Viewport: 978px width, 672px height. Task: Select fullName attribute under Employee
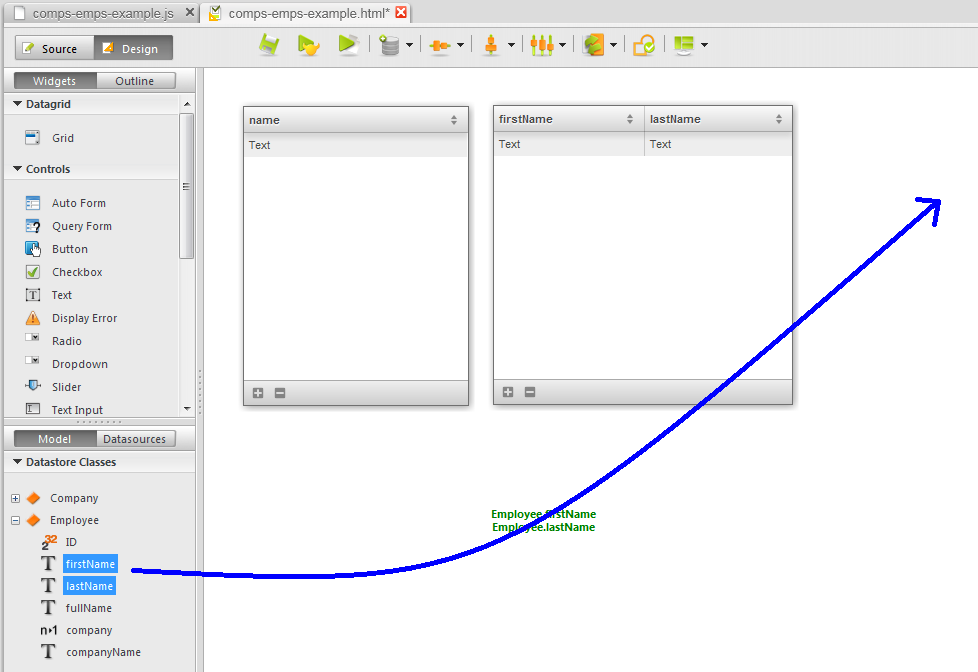(89, 608)
